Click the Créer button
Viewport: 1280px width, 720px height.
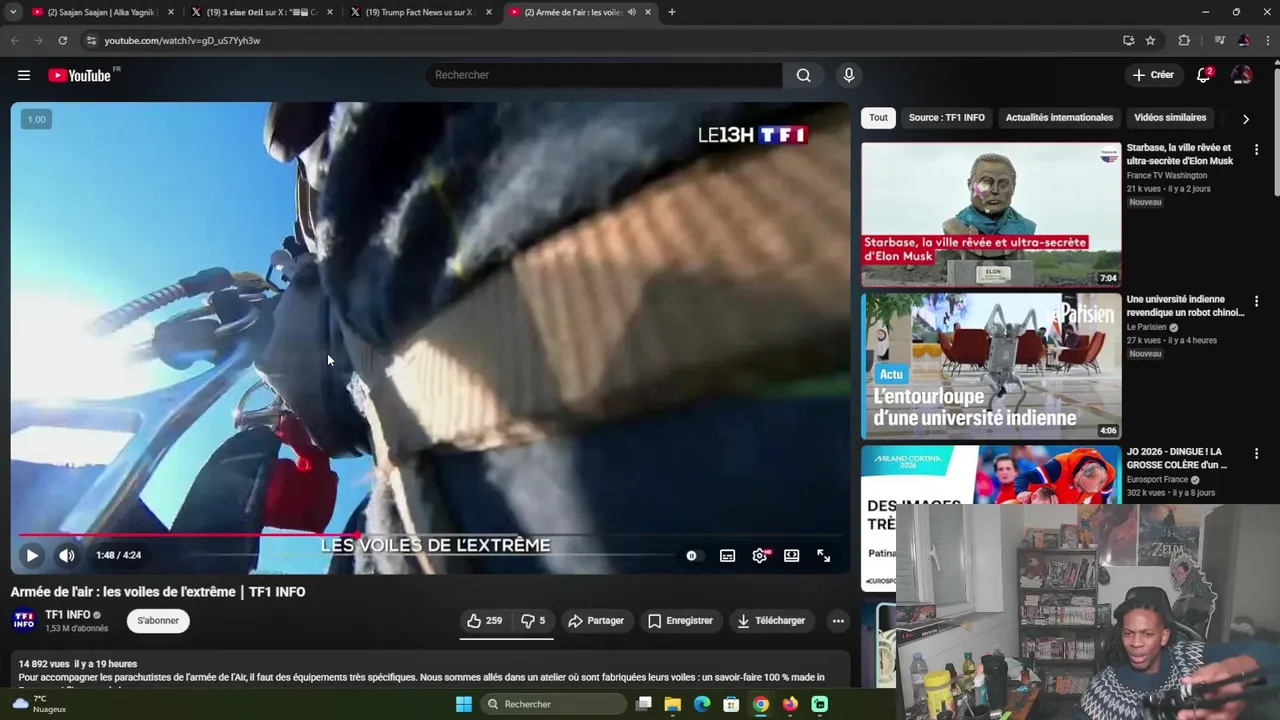click(1153, 75)
